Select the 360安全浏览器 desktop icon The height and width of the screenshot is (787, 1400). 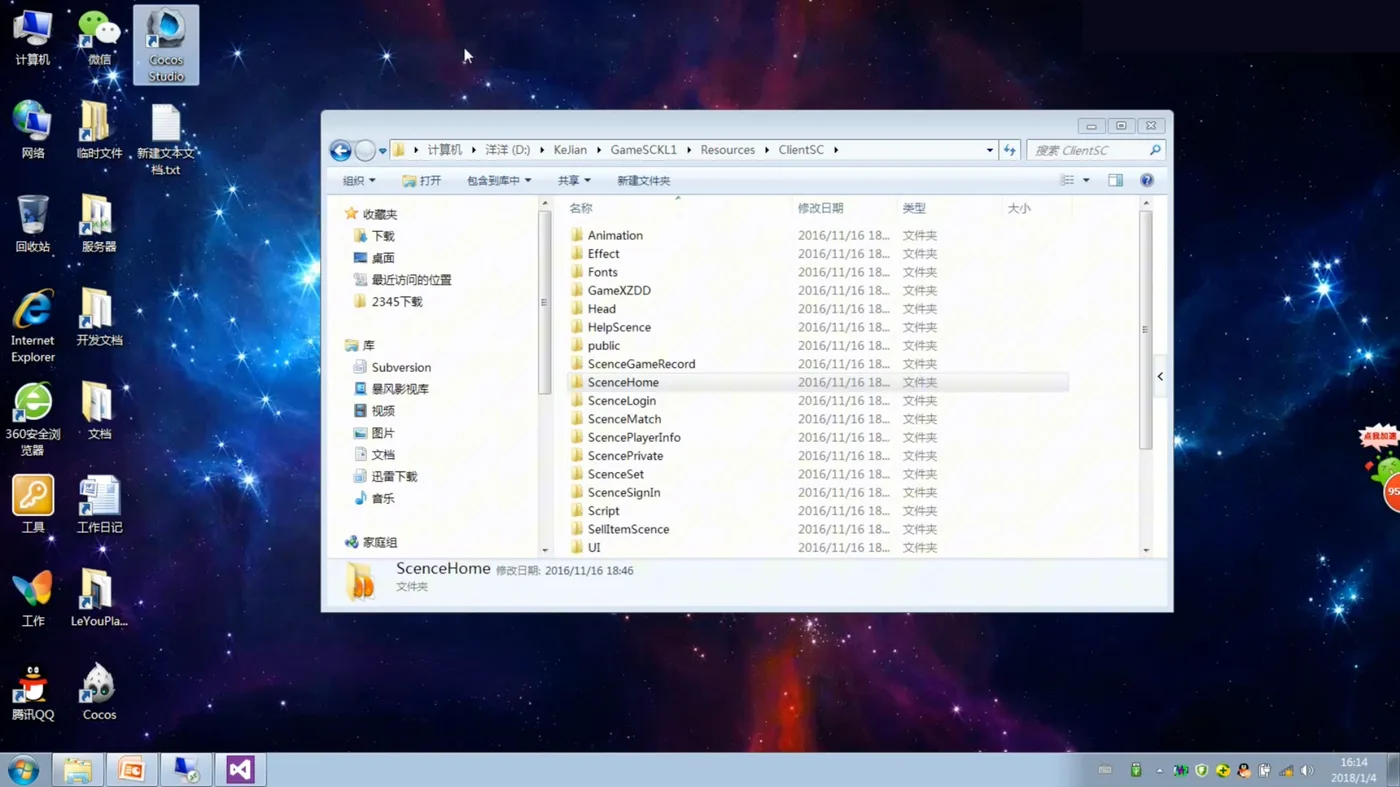[x=32, y=420]
